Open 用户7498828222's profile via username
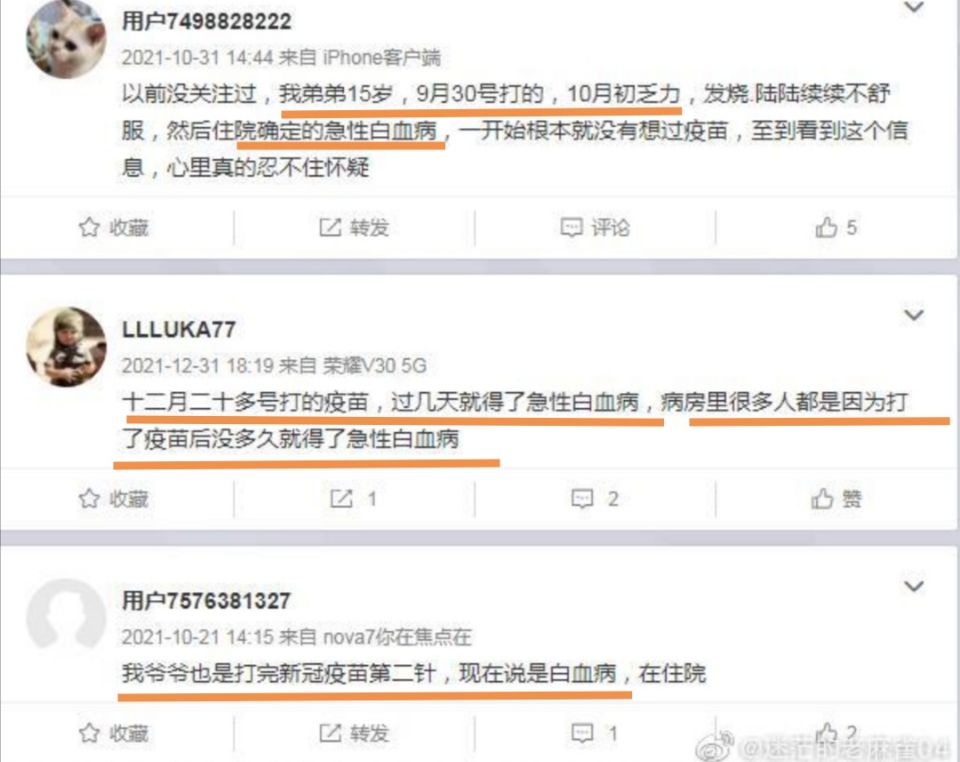The height and width of the screenshot is (762, 960). click(206, 21)
